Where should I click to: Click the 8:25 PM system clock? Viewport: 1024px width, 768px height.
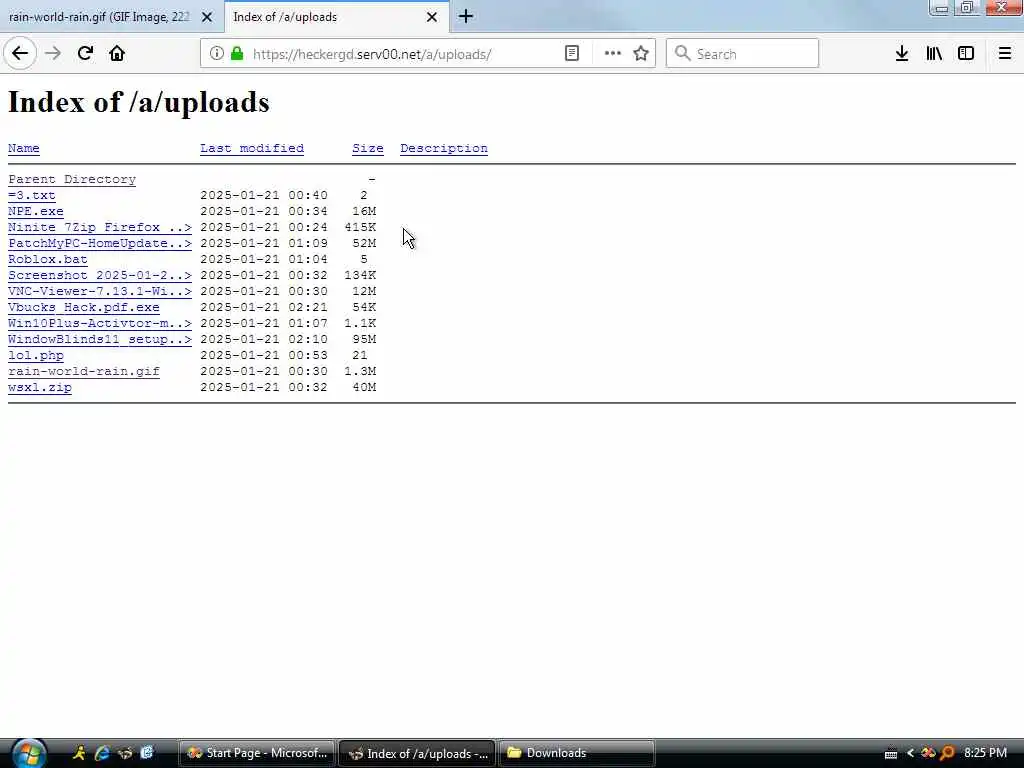pyautogui.click(x=985, y=753)
